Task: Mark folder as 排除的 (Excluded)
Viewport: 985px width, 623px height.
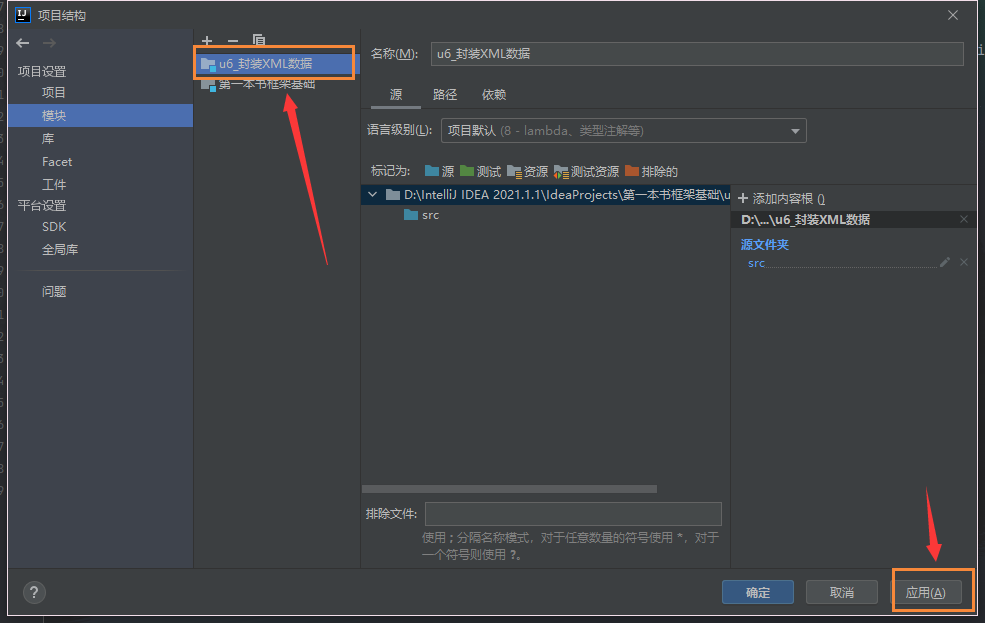Action: coord(651,171)
